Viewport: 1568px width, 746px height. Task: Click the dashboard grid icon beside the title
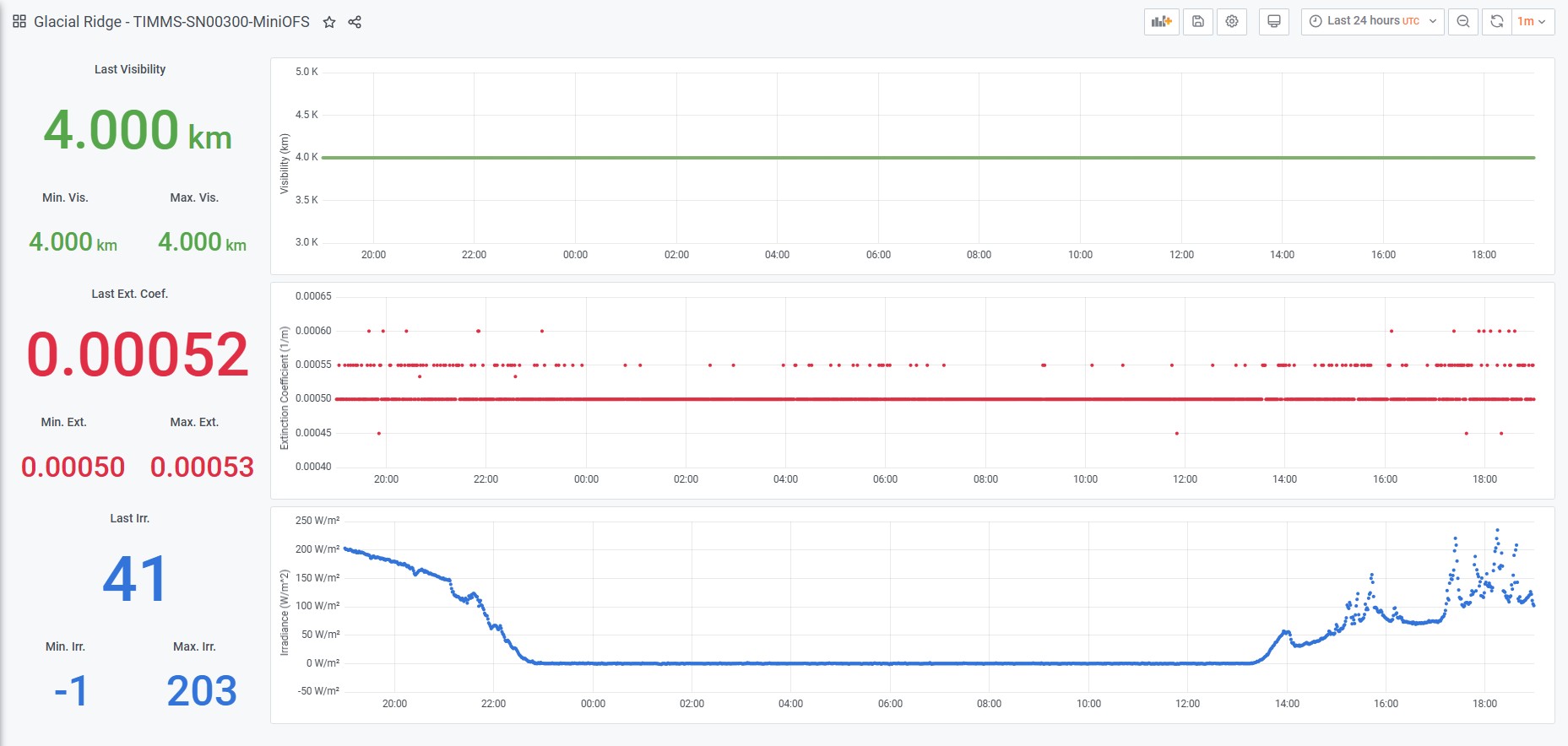(x=19, y=22)
